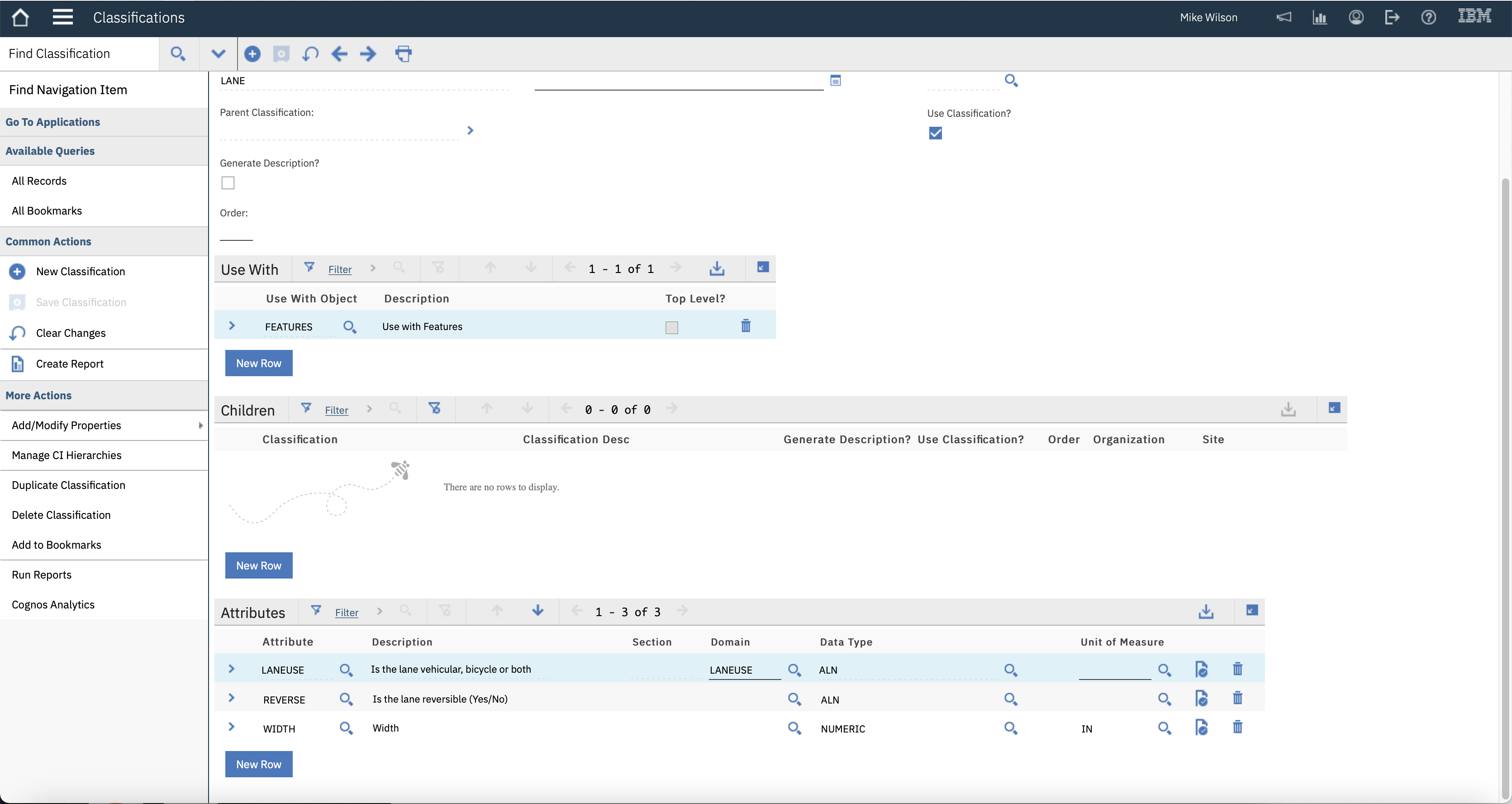Toggle Top Level checkbox for FEATURES

[671, 328]
